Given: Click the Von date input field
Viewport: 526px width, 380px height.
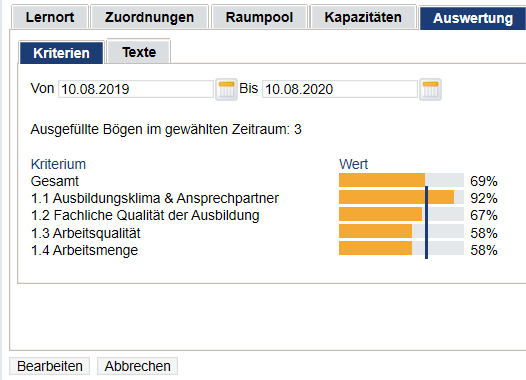Looking at the screenshot, I should pyautogui.click(x=136, y=89).
